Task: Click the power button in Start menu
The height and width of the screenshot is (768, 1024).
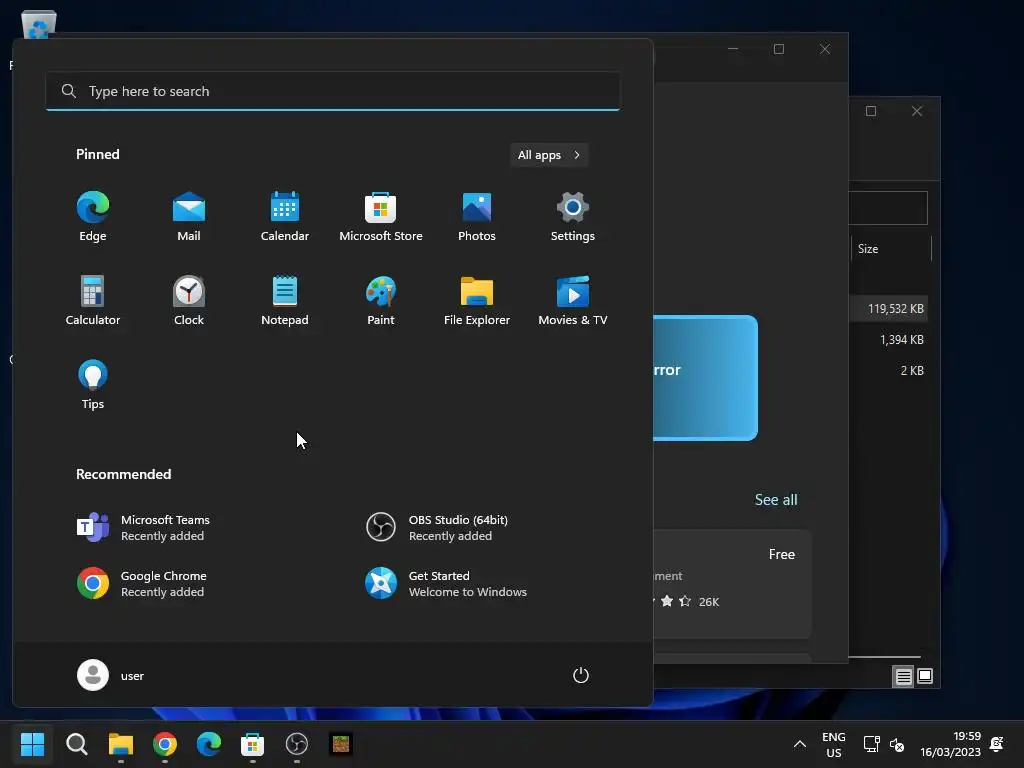Action: [x=581, y=675]
